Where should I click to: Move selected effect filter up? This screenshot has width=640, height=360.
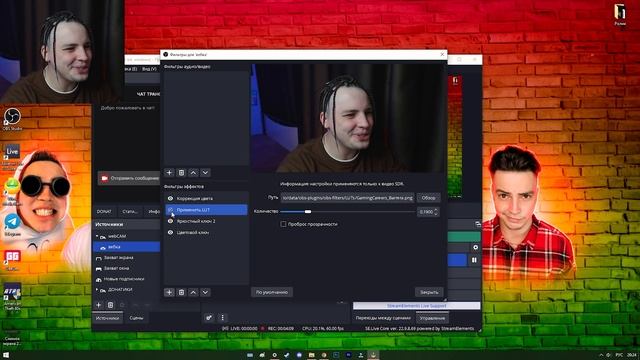(x=193, y=292)
